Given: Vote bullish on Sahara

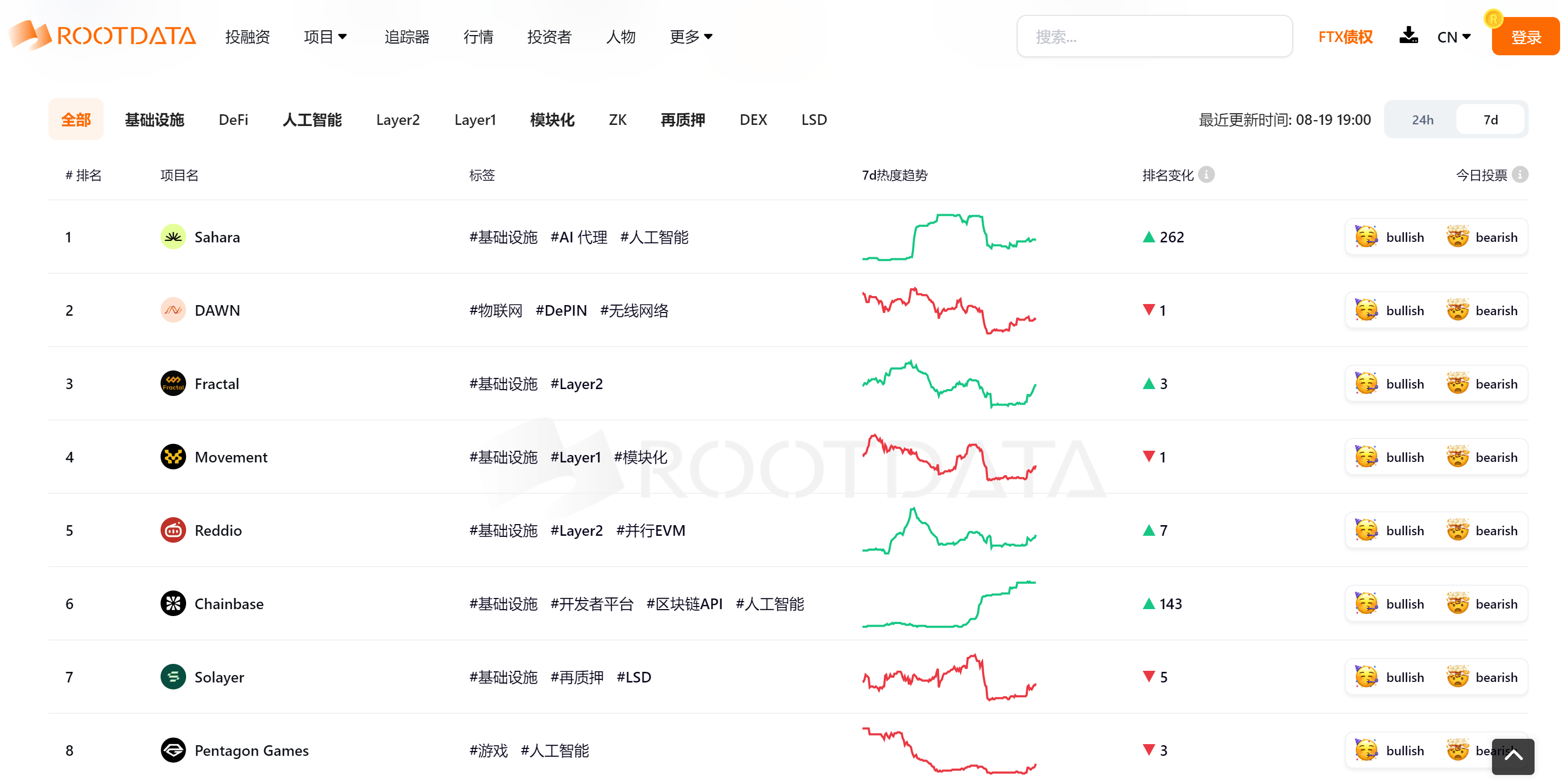Looking at the screenshot, I should coord(1390,237).
